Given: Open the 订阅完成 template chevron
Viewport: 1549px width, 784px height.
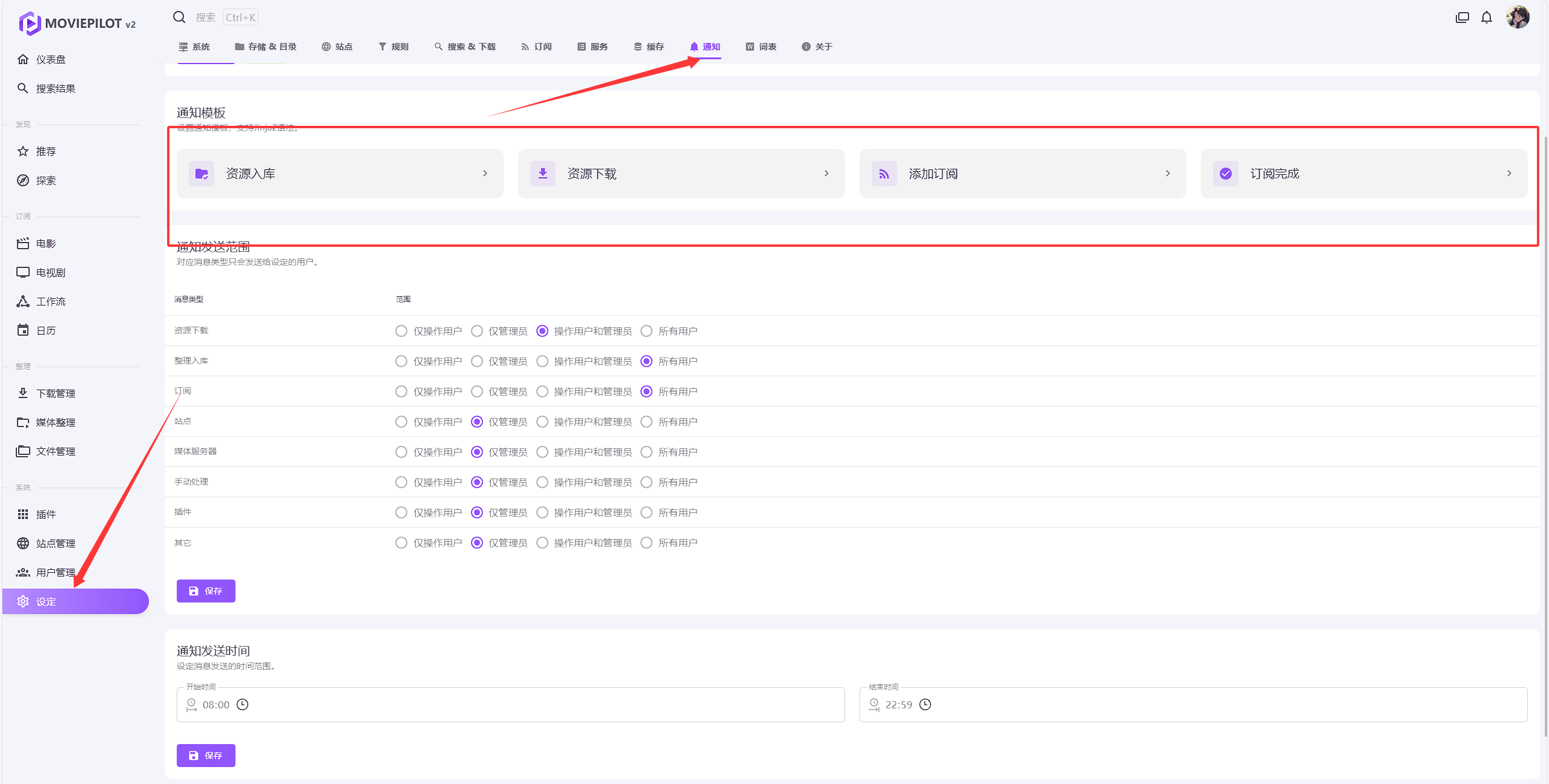Looking at the screenshot, I should pos(1509,174).
